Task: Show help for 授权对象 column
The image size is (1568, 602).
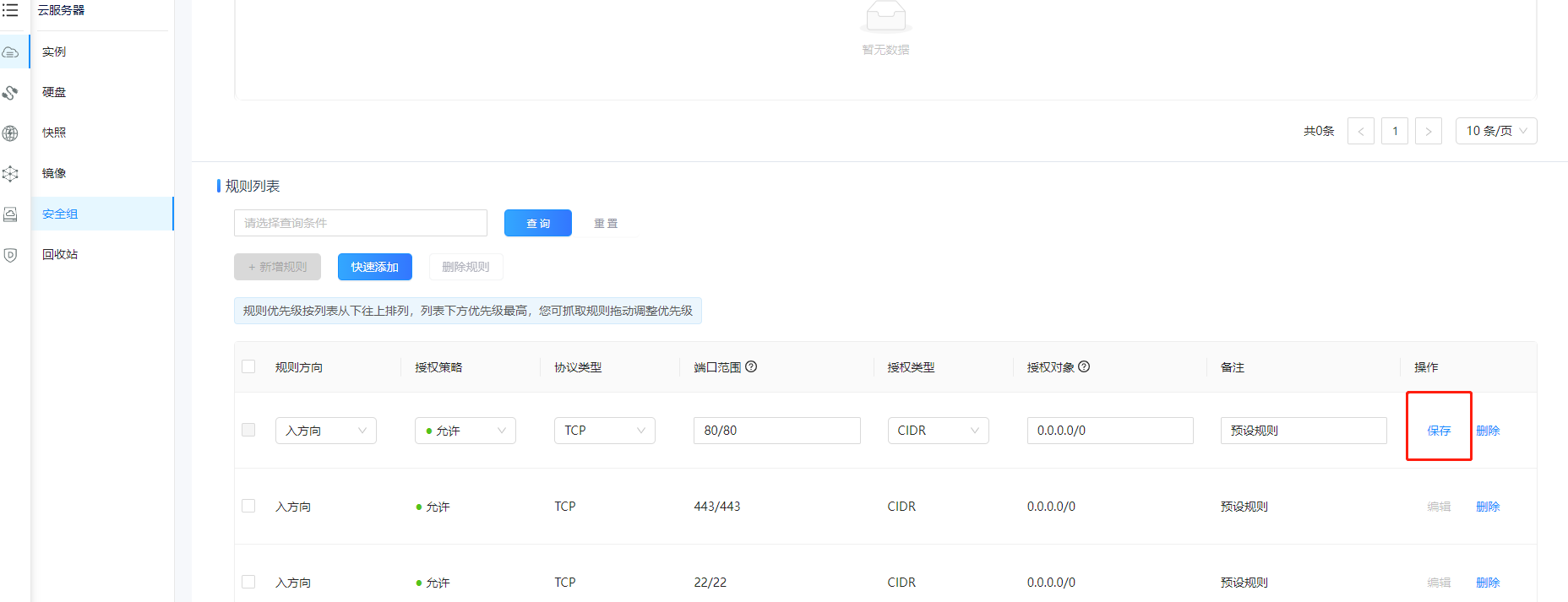Action: [x=1084, y=366]
